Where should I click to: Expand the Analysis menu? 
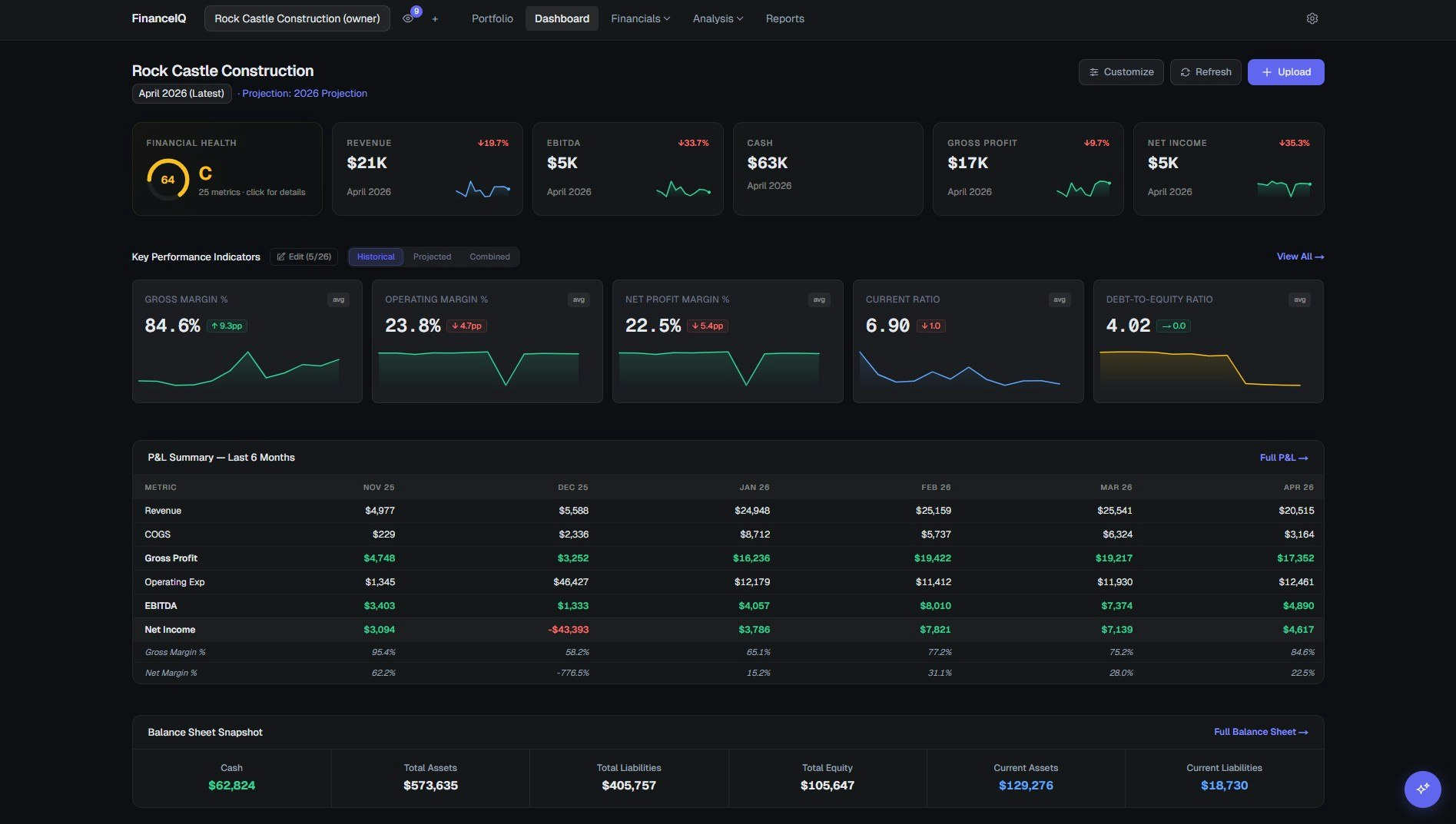717,18
